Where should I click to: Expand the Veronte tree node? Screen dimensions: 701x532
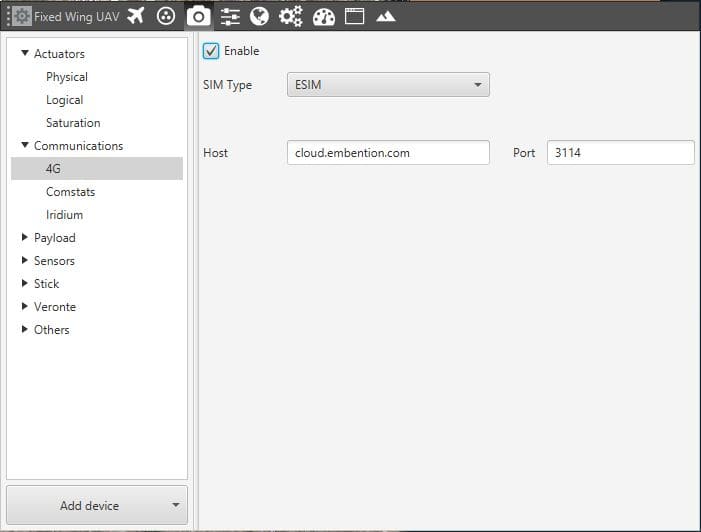click(25, 306)
